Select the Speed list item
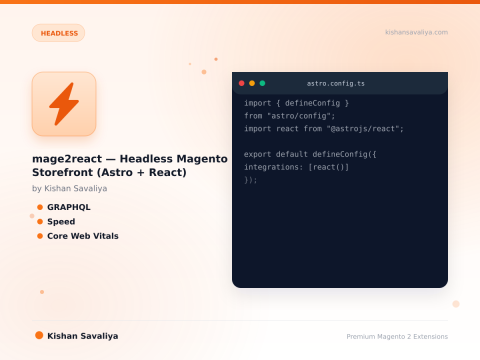480x360 pixels. (61, 222)
